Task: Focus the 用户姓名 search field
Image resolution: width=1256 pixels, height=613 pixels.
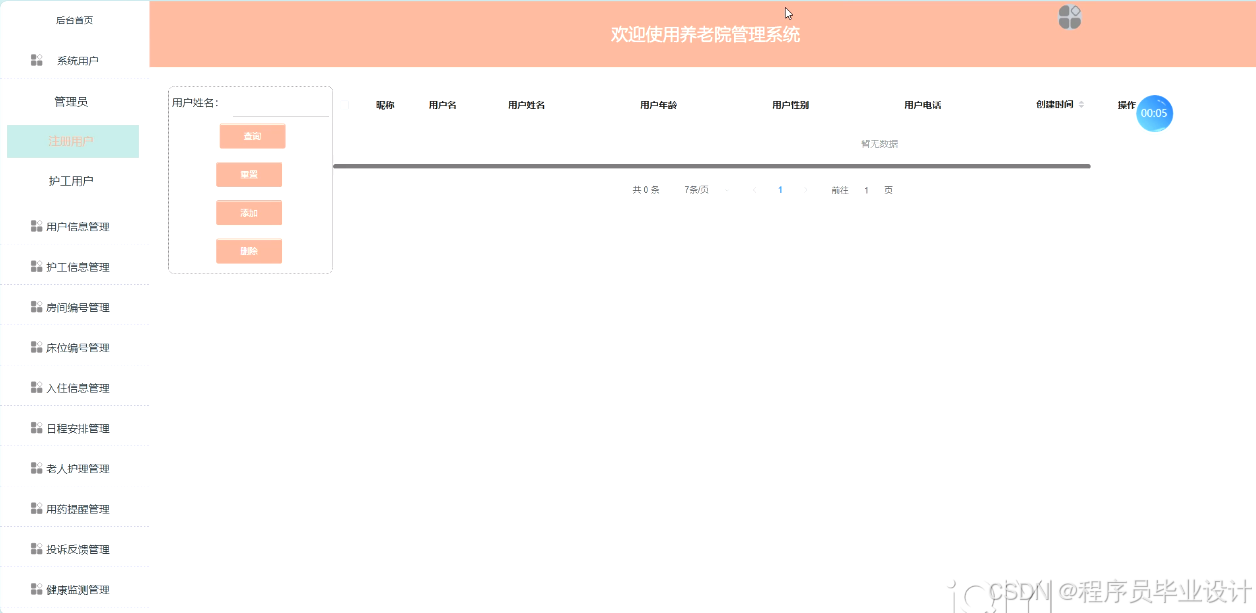Action: click(x=279, y=103)
